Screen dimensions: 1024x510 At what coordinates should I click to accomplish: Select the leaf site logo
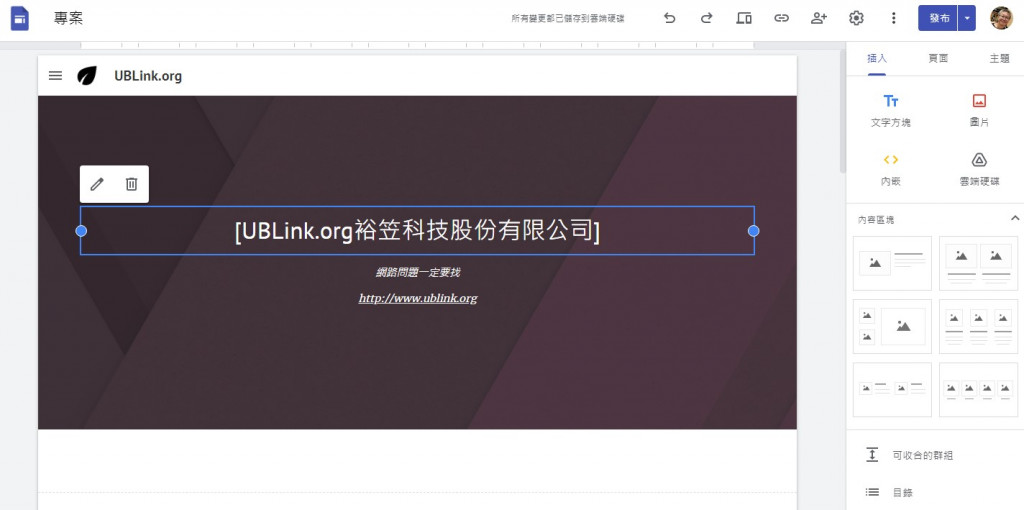click(x=87, y=76)
